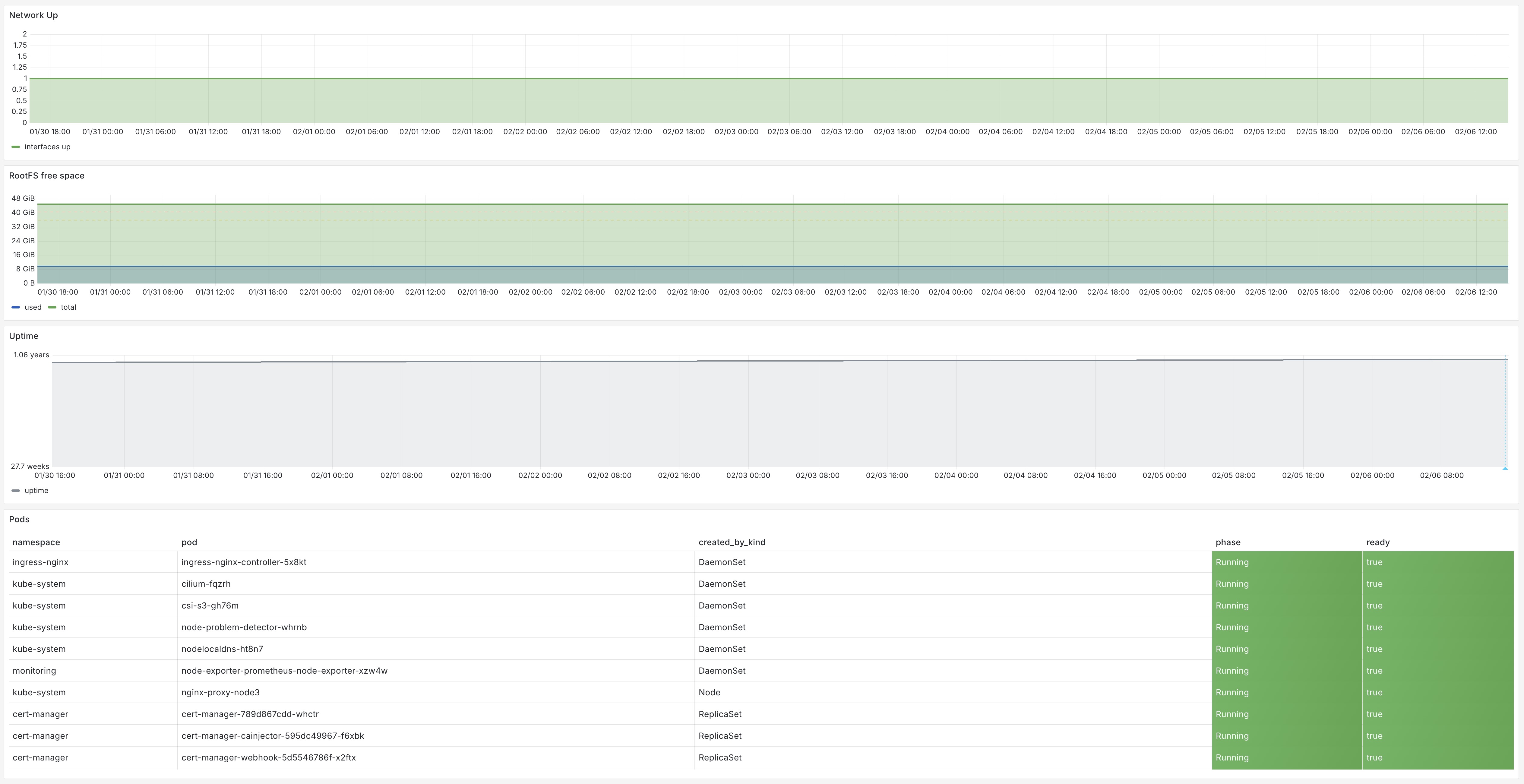
Task: Sort table by 'created_by_kind' column header
Action: [x=732, y=542]
